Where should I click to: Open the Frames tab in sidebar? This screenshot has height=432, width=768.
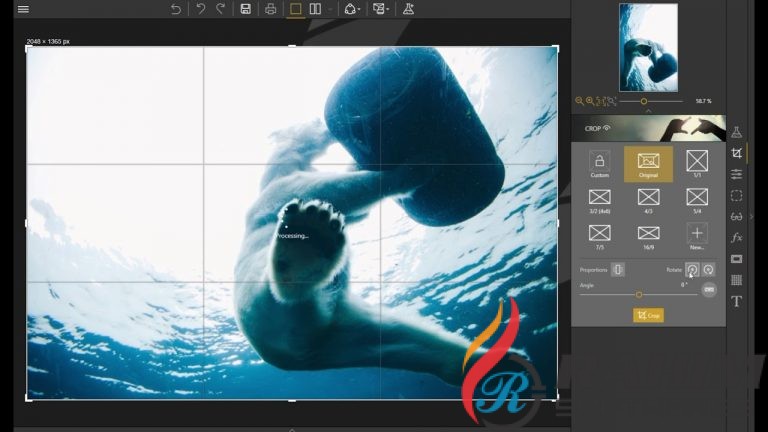tap(736, 259)
